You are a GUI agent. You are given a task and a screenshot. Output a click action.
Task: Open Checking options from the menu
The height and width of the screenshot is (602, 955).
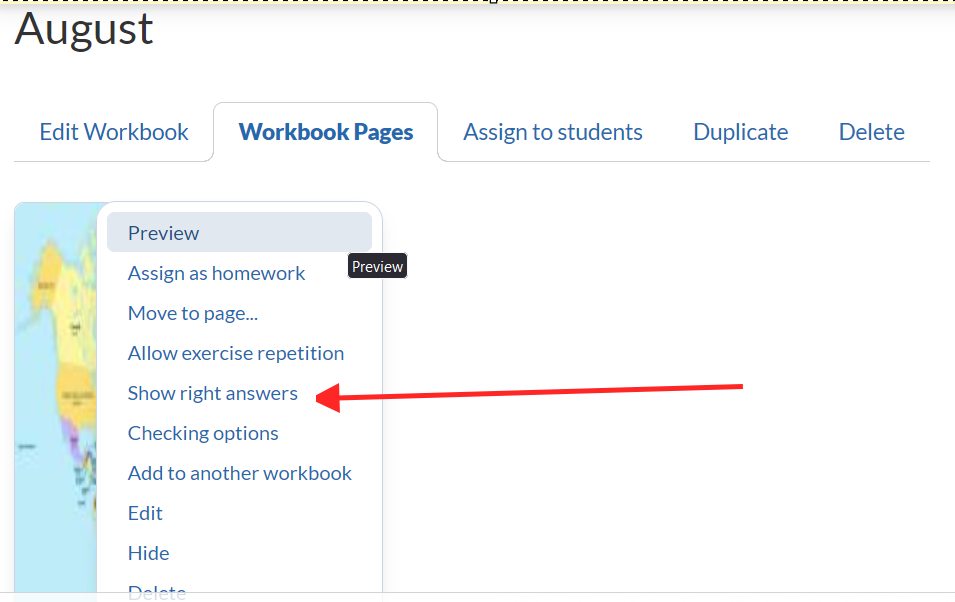click(x=203, y=433)
